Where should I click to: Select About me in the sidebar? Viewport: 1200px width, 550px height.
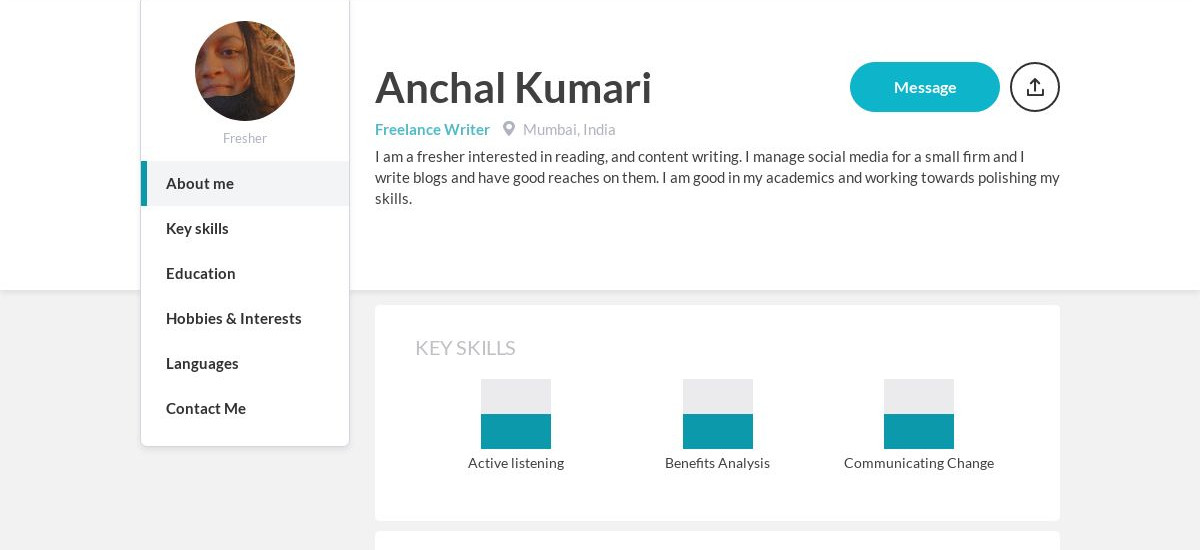(x=245, y=183)
